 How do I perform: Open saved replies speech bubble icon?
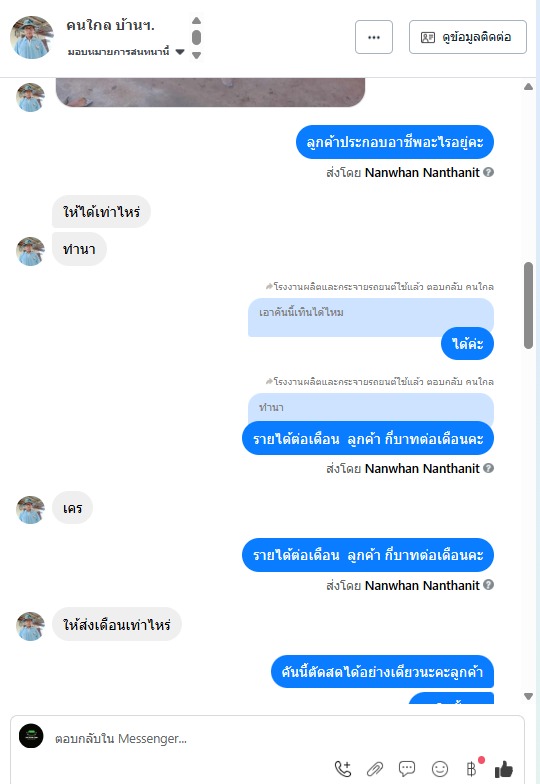[407, 768]
